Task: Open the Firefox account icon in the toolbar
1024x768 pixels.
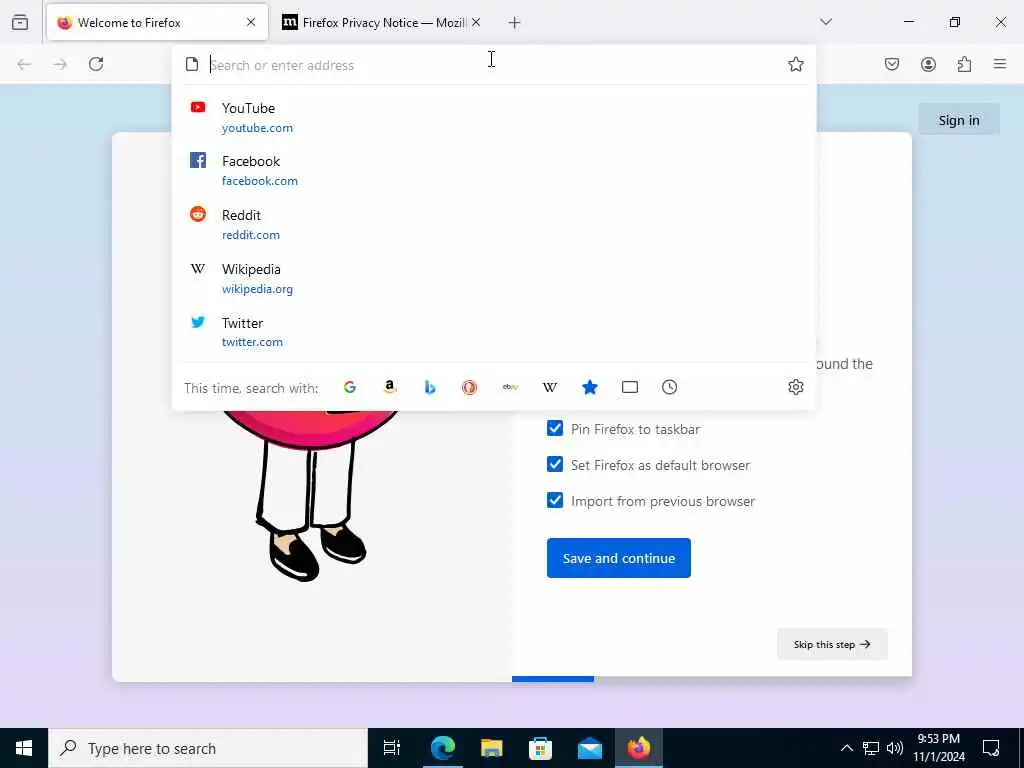Action: (x=928, y=64)
